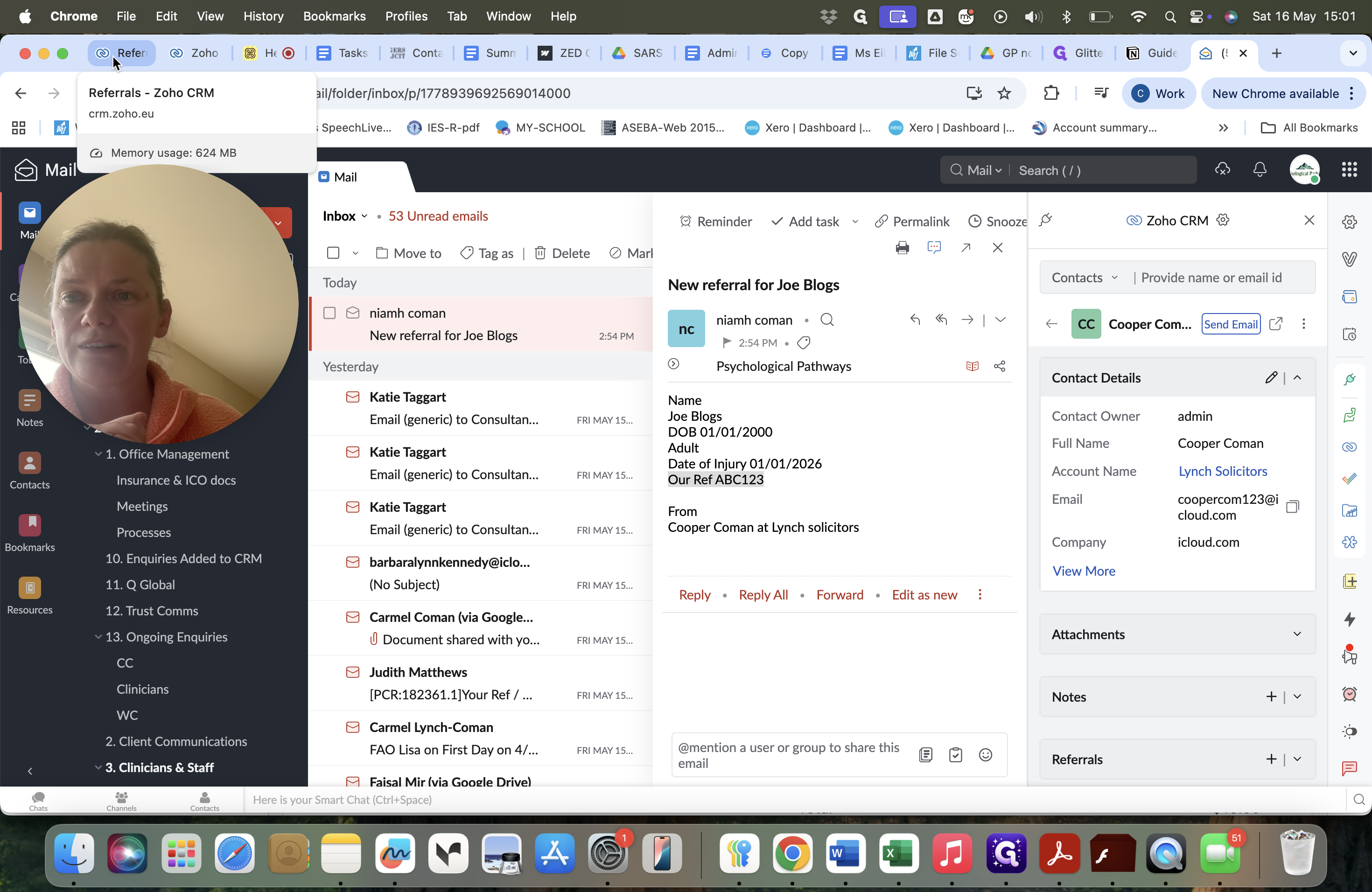
Task: Open notifications bell
Action: tap(1260, 169)
